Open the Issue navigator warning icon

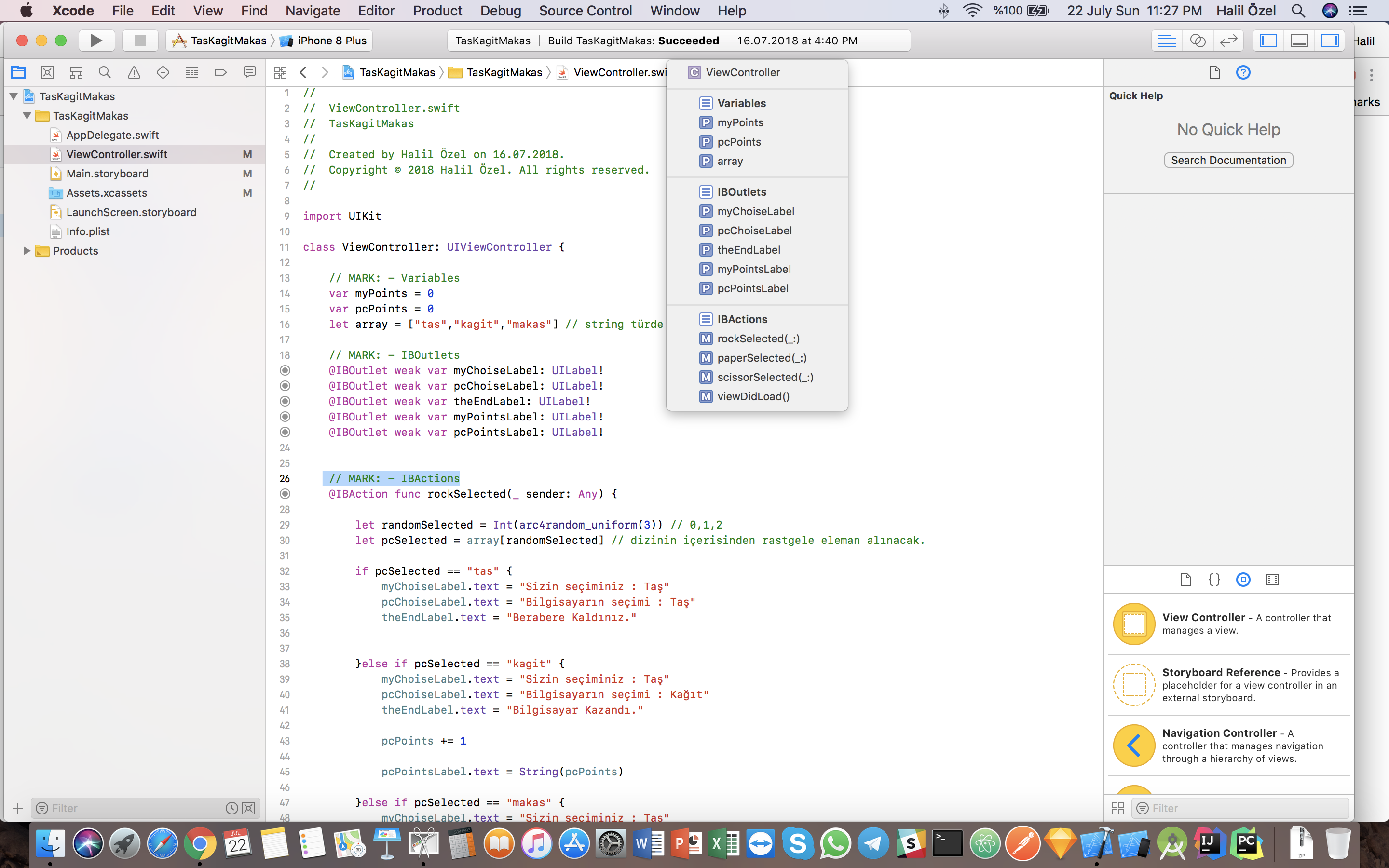coord(134,72)
